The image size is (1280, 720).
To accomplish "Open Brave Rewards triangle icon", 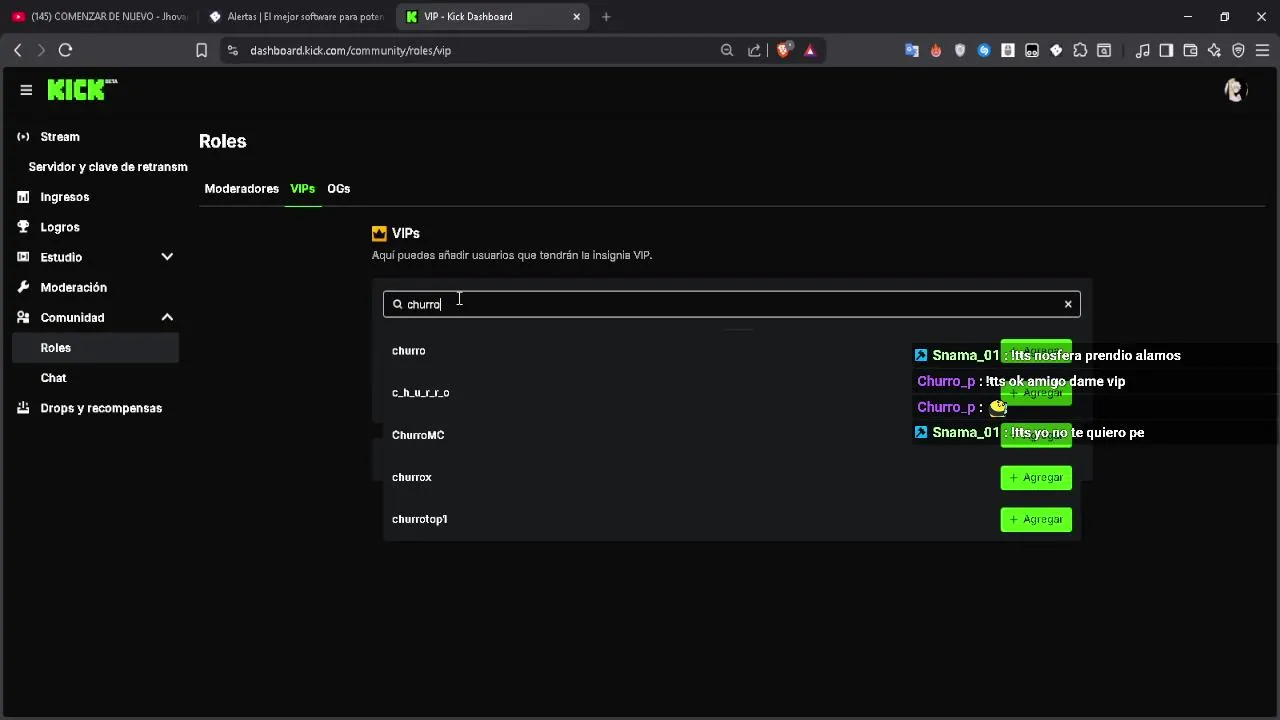I will (x=810, y=50).
